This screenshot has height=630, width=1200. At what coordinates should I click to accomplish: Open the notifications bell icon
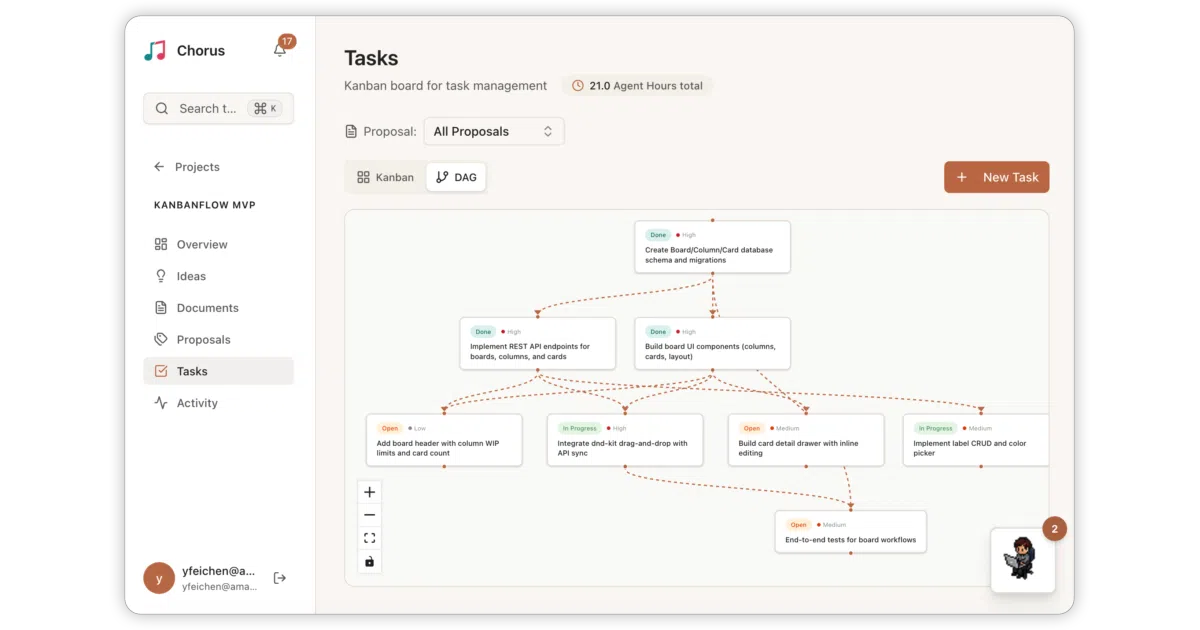pyautogui.click(x=280, y=50)
